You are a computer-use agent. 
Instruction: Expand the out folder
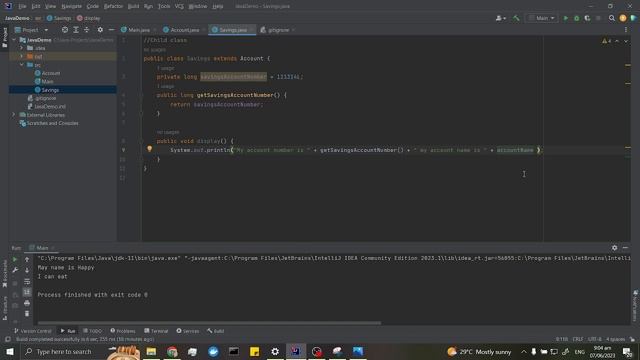pyautogui.click(x=22, y=56)
